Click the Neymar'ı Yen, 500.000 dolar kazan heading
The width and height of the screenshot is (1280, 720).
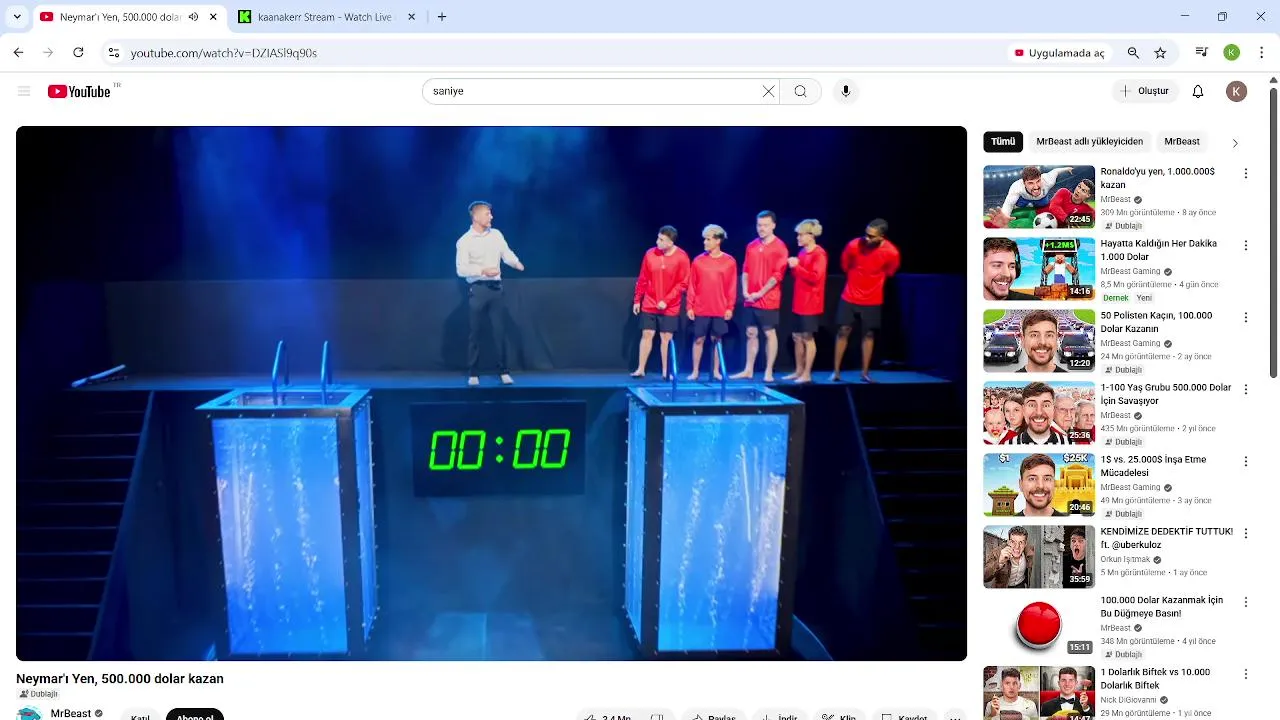click(x=120, y=679)
